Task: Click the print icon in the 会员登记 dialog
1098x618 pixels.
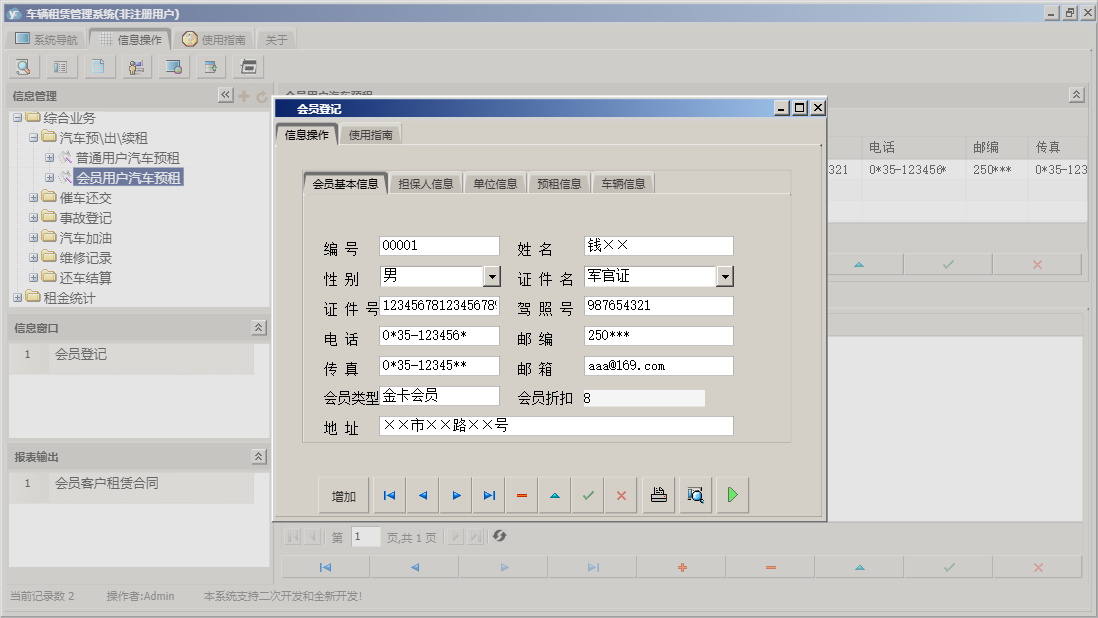Action: [x=658, y=494]
